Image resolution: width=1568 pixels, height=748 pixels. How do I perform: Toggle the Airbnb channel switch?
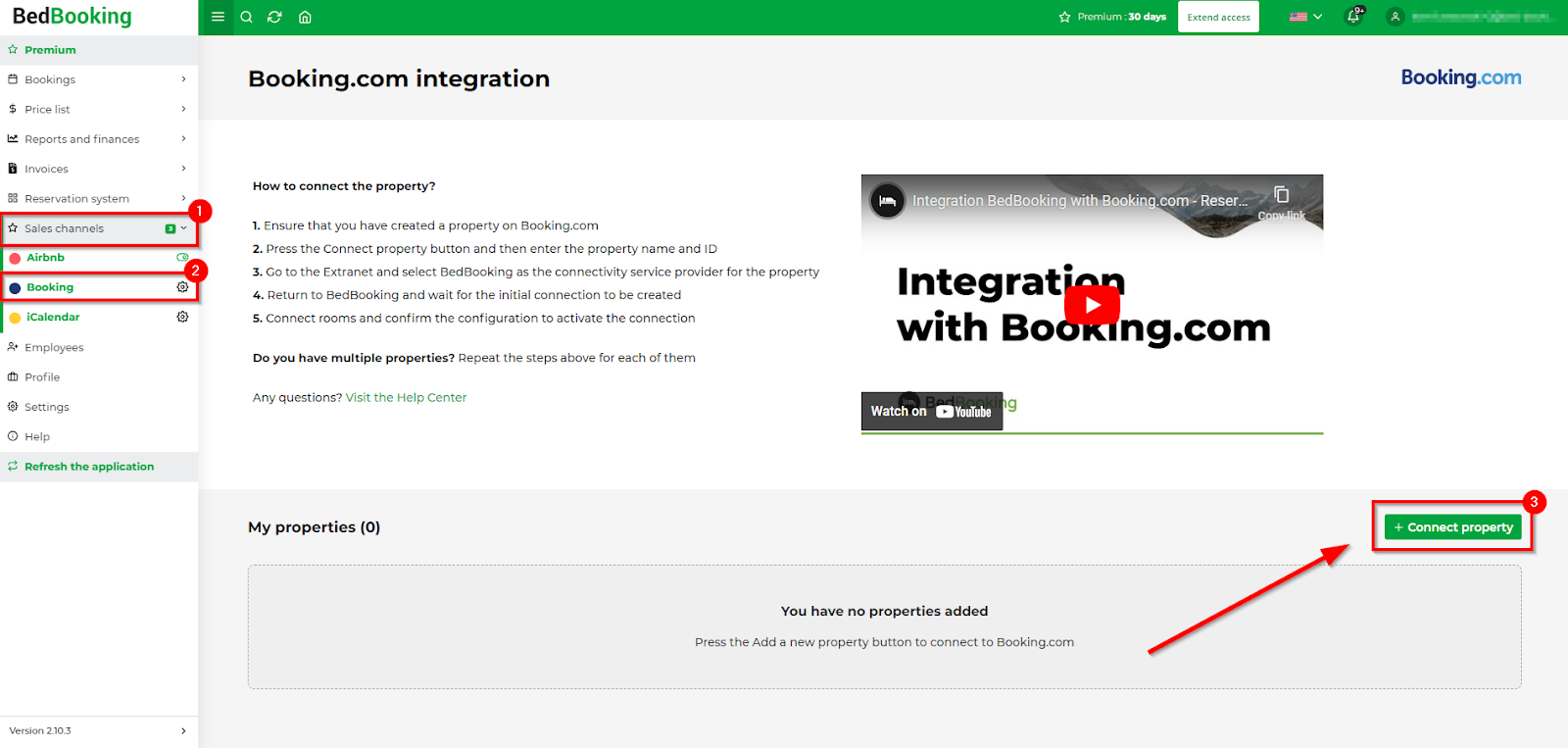pos(182,258)
